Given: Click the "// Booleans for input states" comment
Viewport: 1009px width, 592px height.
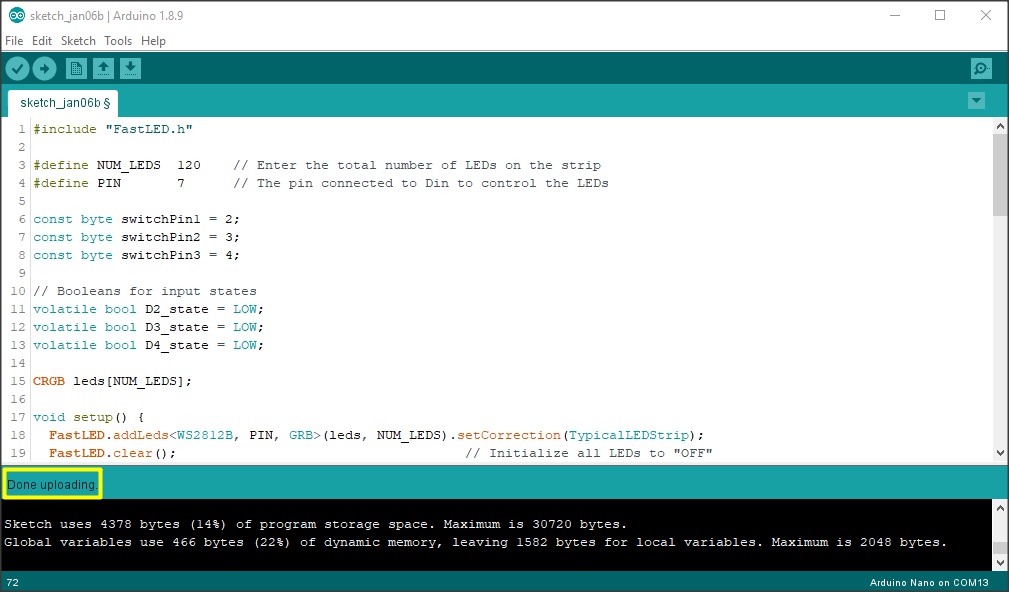Looking at the screenshot, I should [145, 291].
